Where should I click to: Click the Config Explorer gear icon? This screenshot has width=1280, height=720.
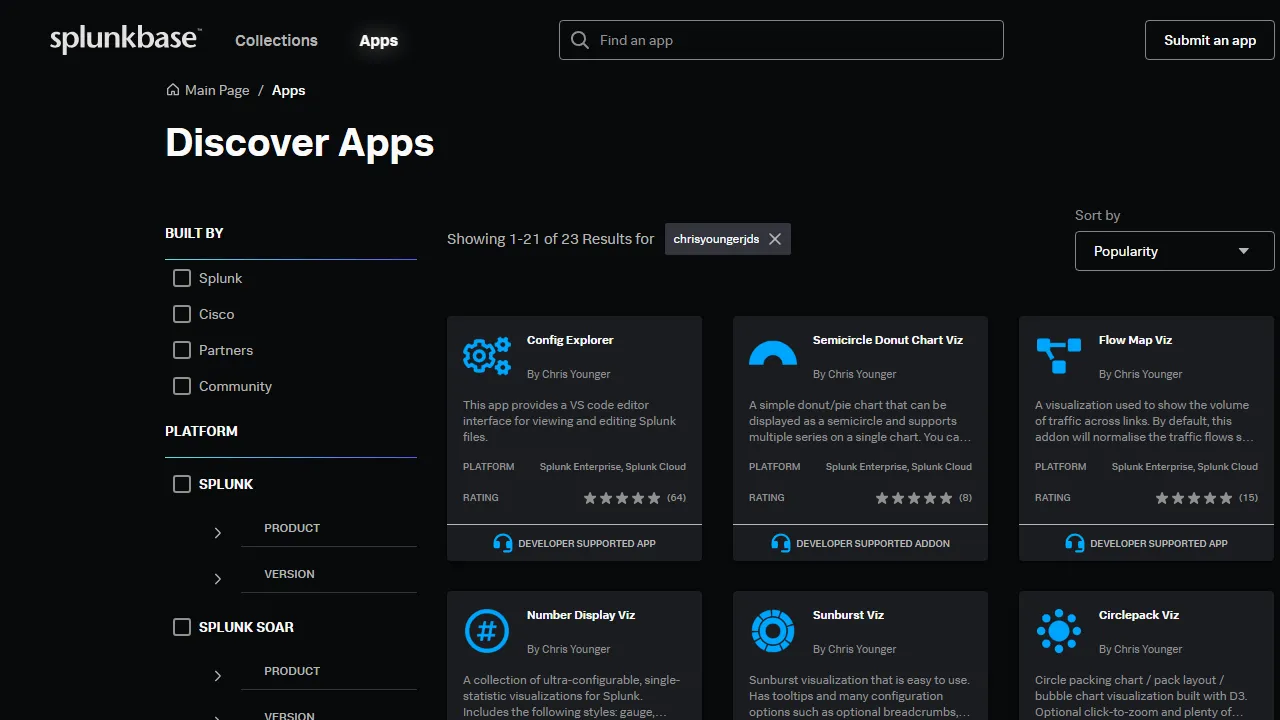(x=487, y=355)
